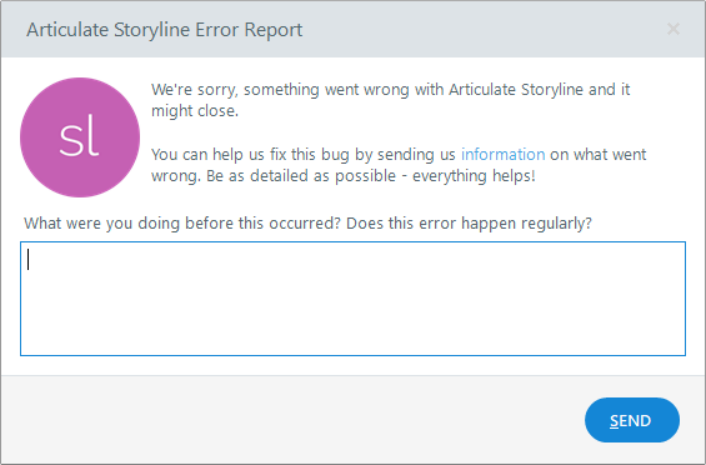Open the blue information link
The height and width of the screenshot is (465, 706).
(x=503, y=155)
